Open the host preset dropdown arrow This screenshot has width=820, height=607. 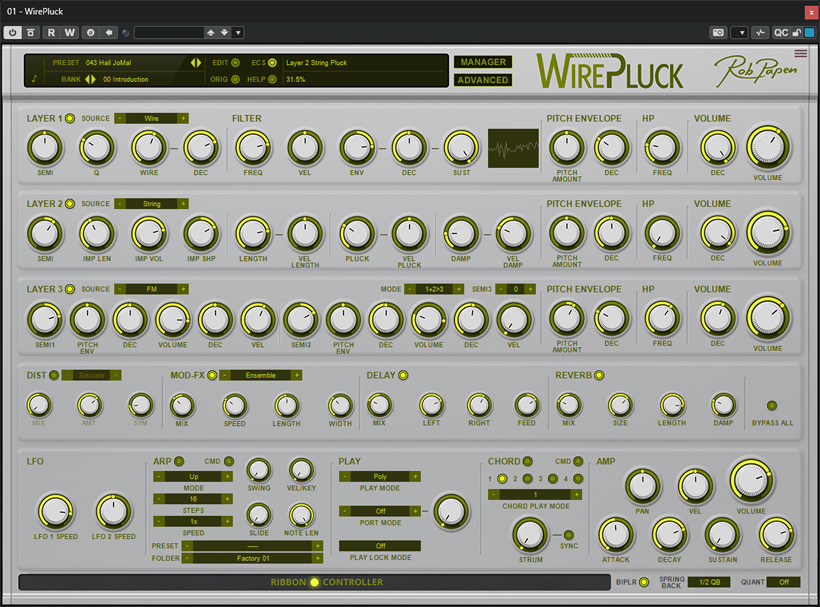click(238, 32)
